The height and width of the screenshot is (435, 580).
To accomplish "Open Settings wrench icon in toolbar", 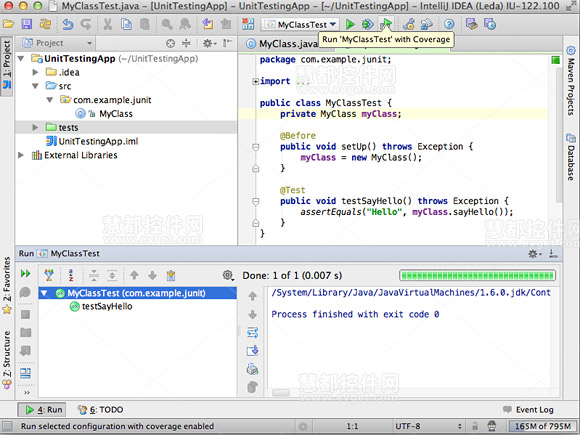I will click(408, 24).
